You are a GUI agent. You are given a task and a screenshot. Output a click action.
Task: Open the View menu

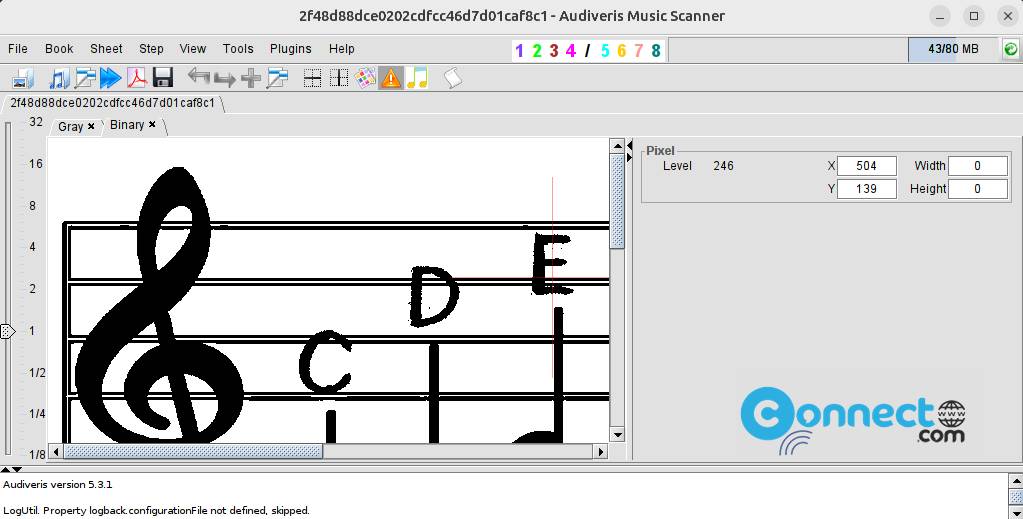pos(192,49)
